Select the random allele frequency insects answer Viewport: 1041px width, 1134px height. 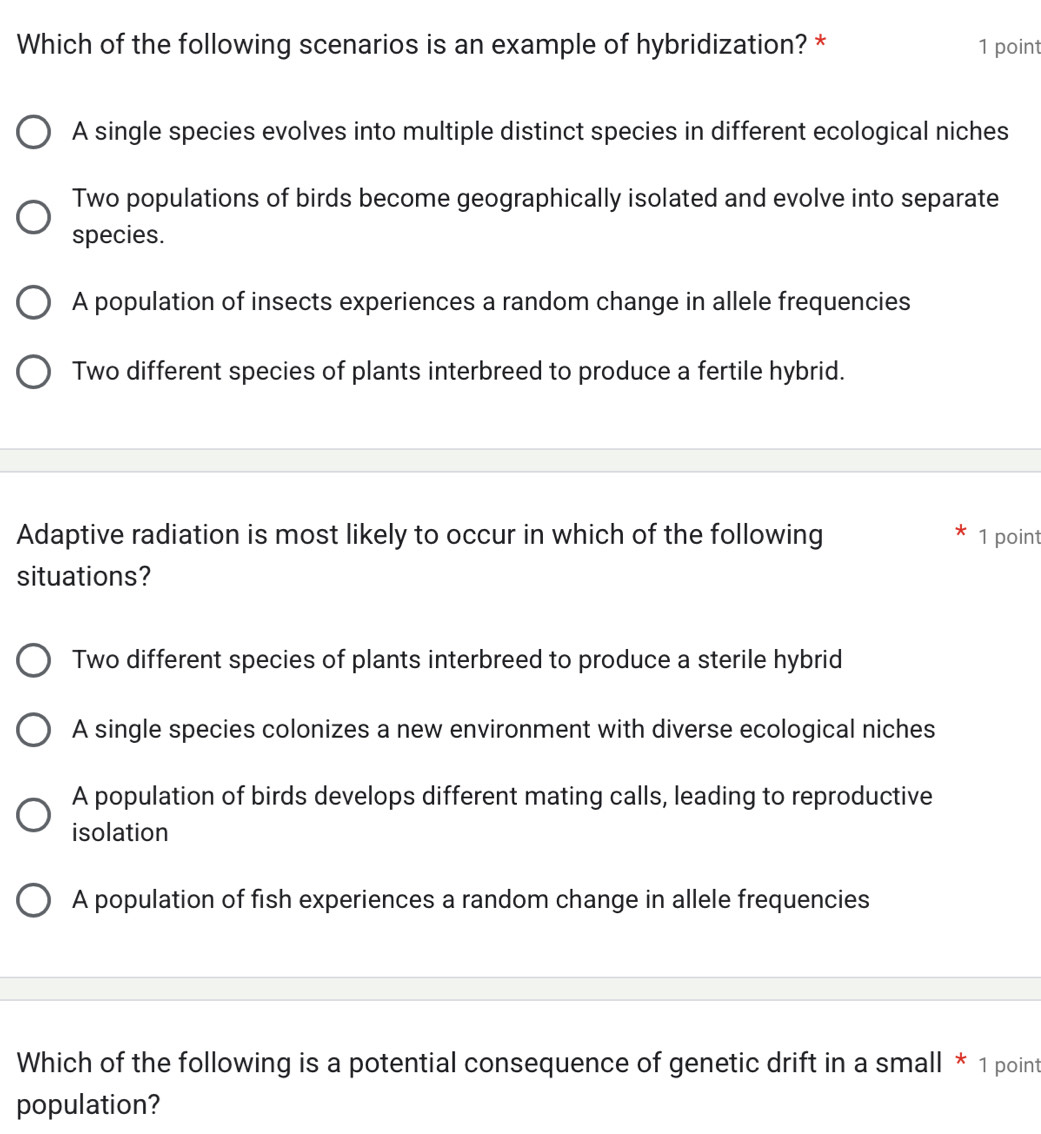[x=33, y=302]
